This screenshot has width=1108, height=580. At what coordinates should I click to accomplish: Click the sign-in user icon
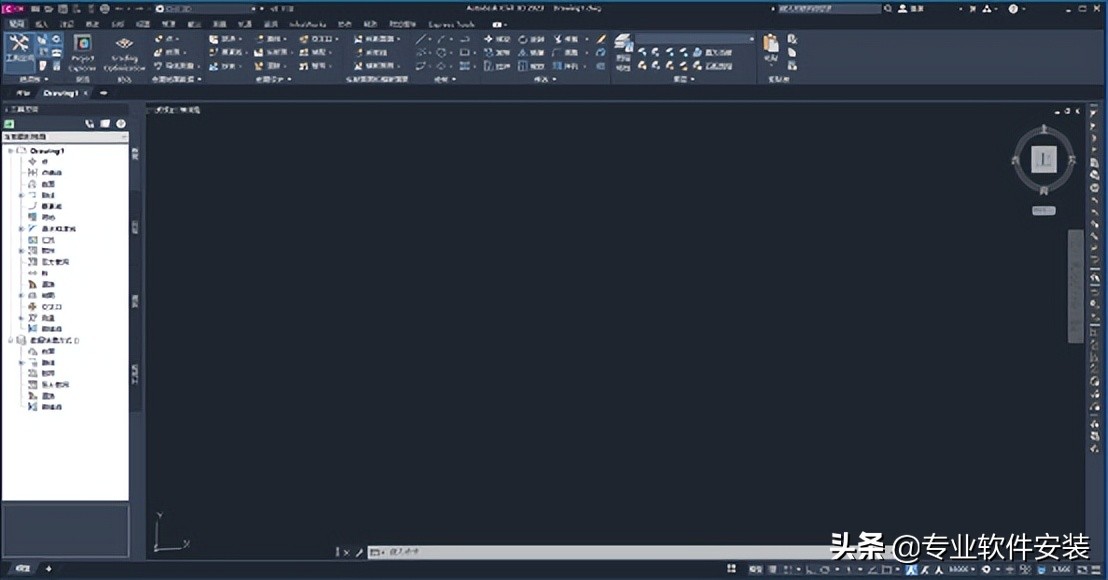coord(902,8)
